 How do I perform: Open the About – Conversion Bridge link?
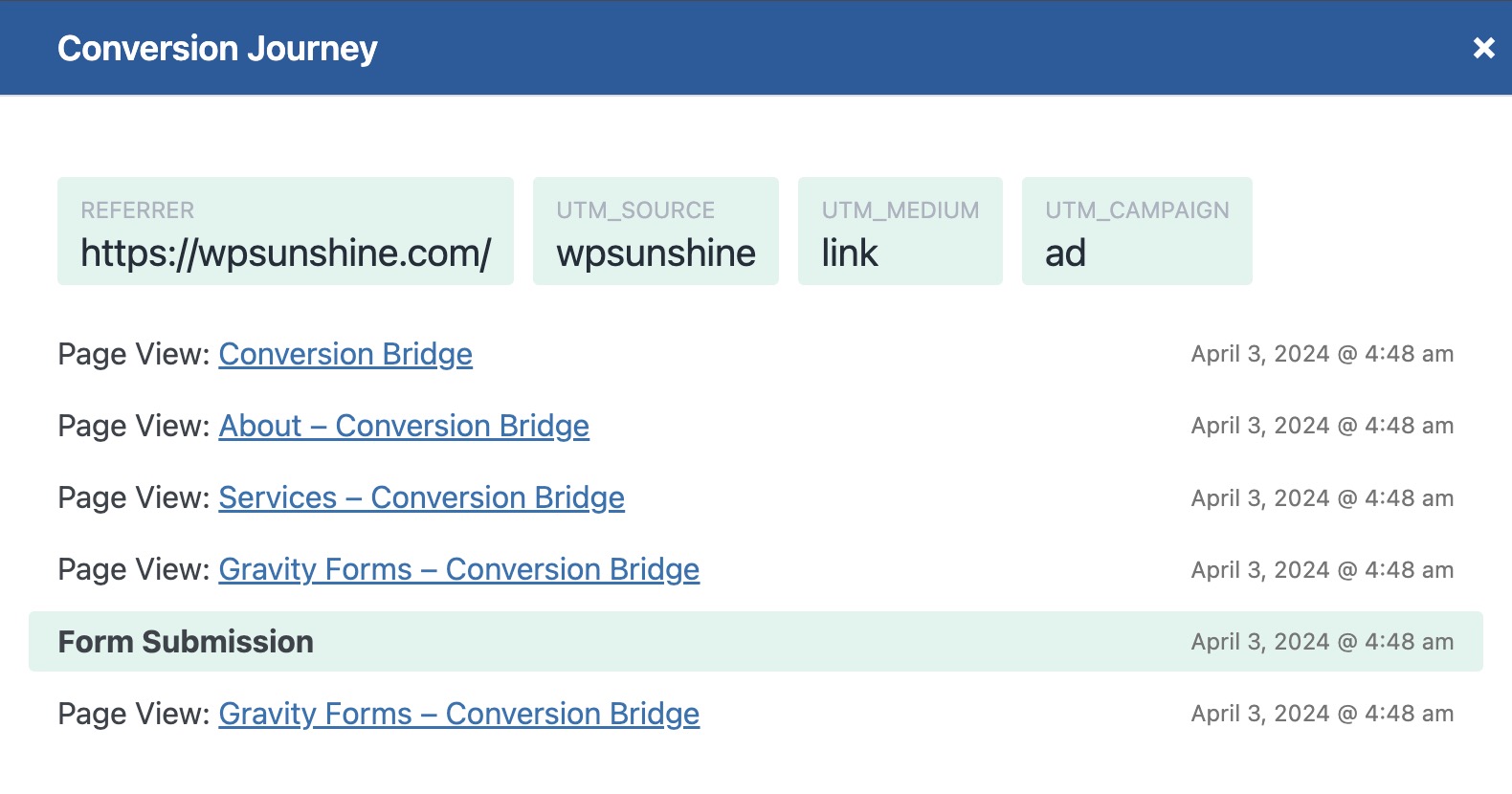404,426
